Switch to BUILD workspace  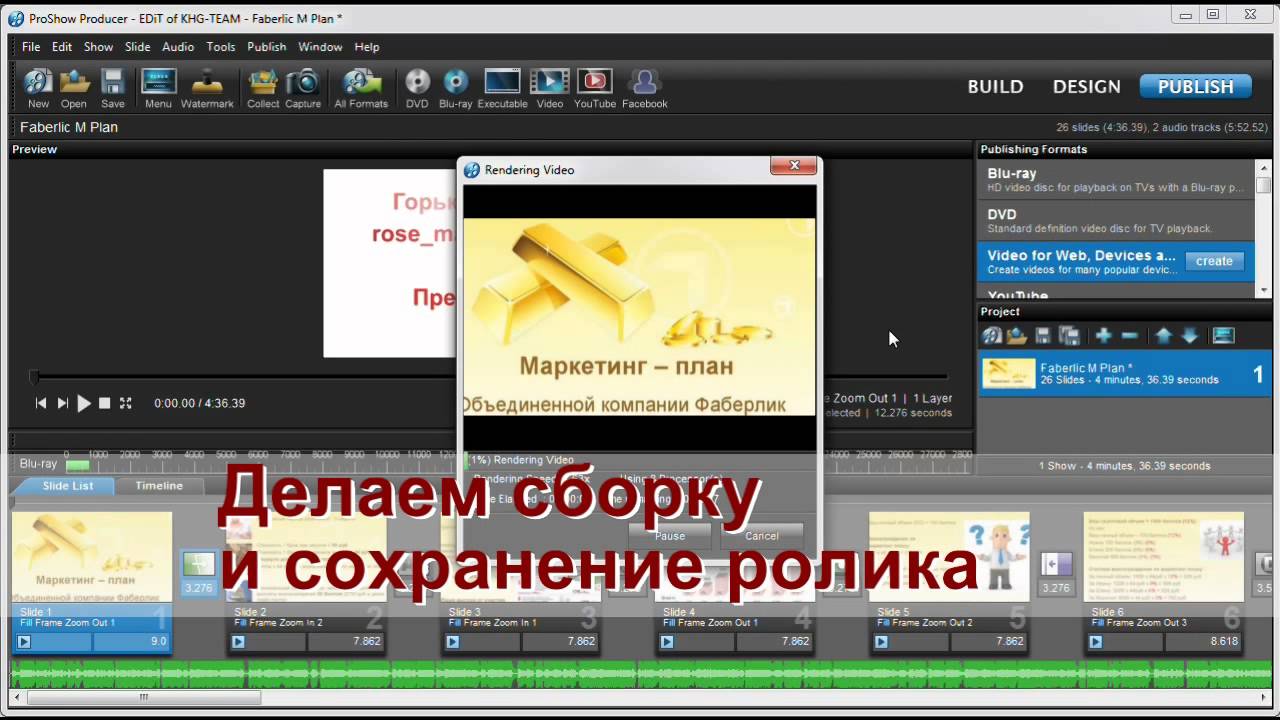pyautogui.click(x=995, y=87)
